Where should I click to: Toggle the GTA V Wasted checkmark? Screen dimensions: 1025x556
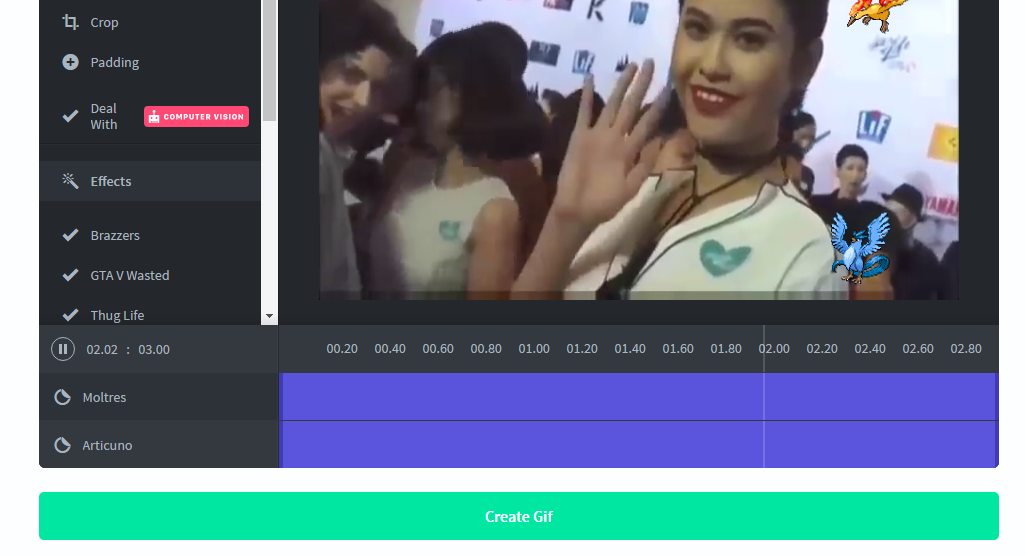(70, 275)
